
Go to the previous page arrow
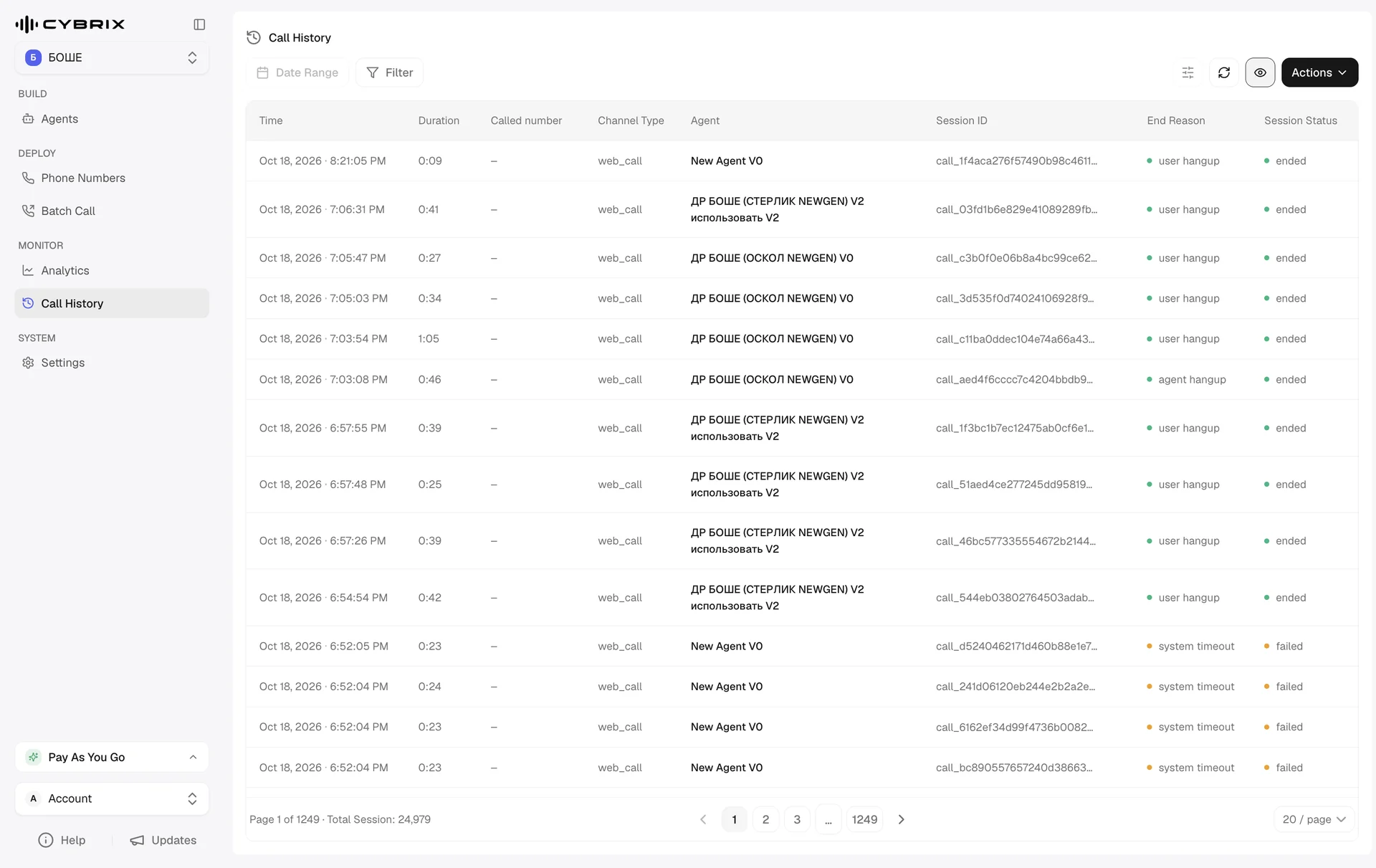tap(703, 819)
